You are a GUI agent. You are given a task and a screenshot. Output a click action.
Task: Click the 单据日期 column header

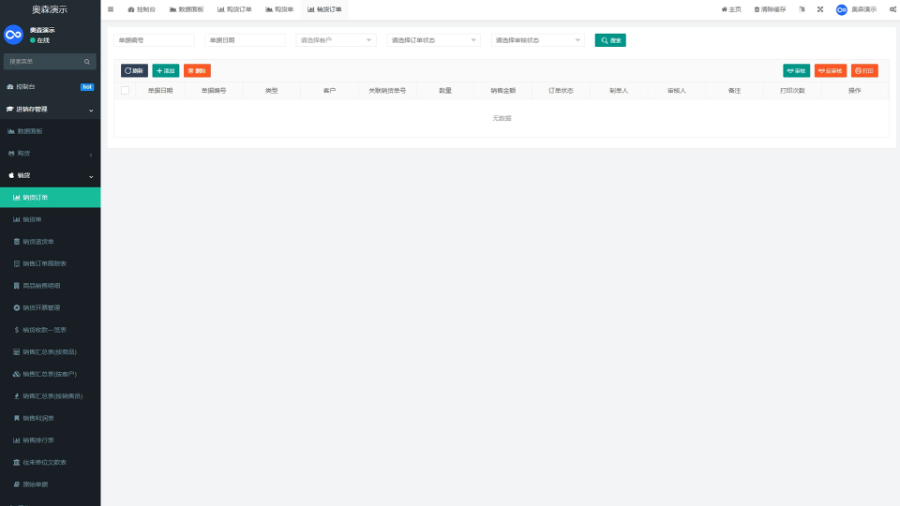160,91
